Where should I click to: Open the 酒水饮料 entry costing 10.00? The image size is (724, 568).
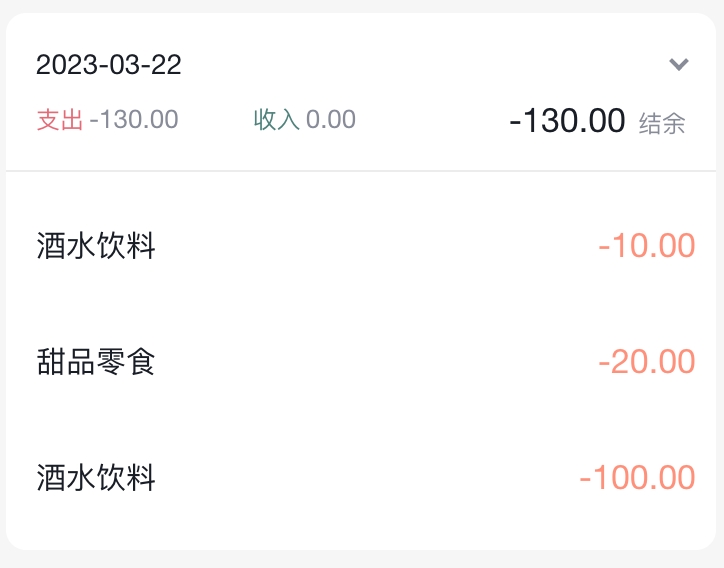click(x=96, y=245)
